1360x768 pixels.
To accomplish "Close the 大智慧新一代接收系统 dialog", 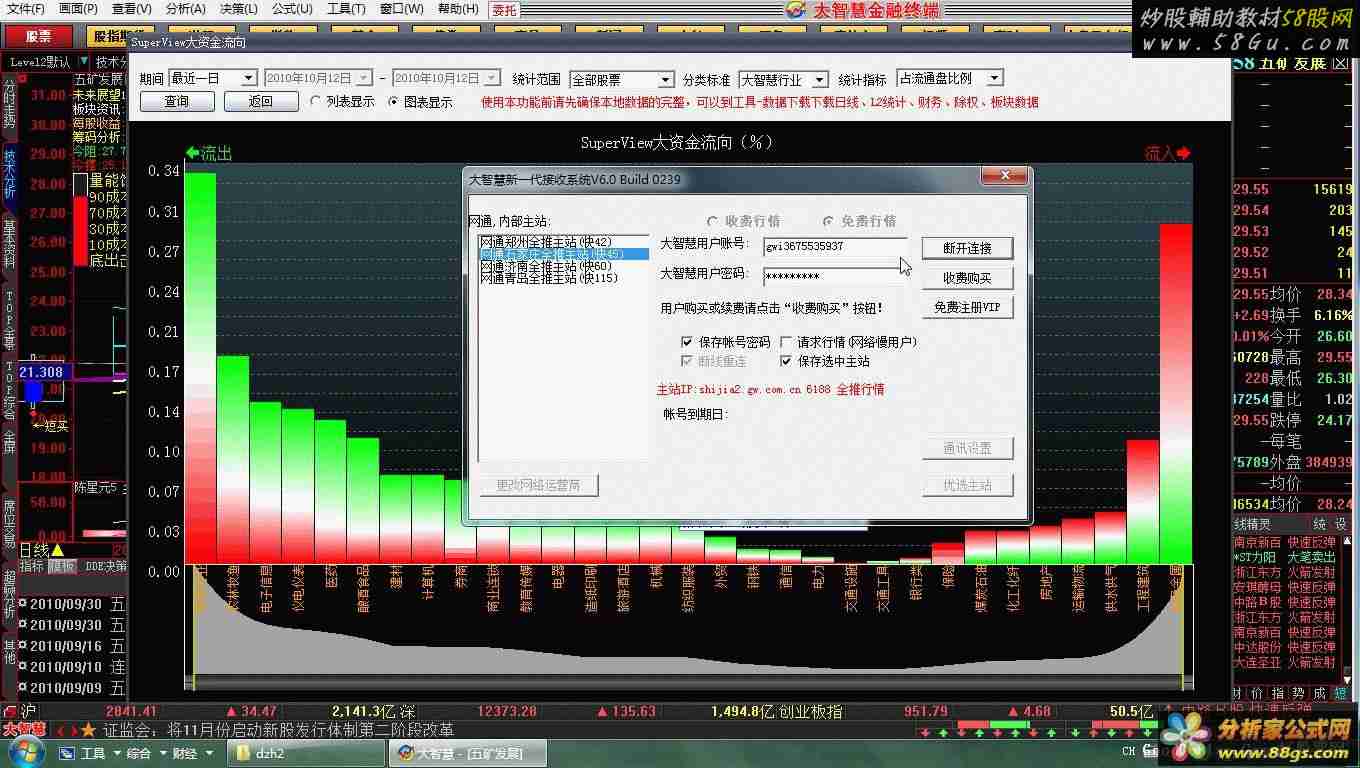I will (1004, 177).
